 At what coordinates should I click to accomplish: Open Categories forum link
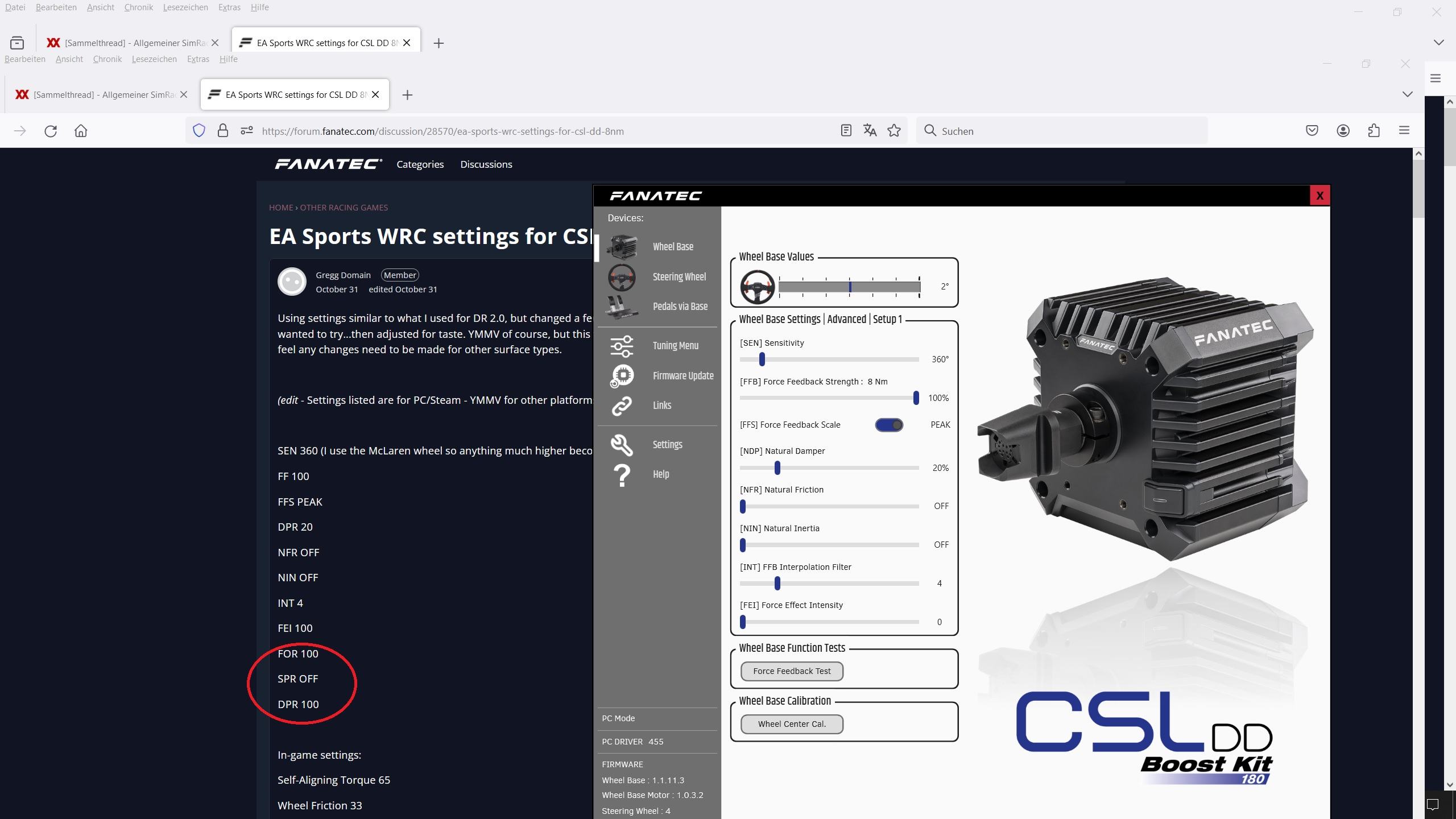click(420, 164)
